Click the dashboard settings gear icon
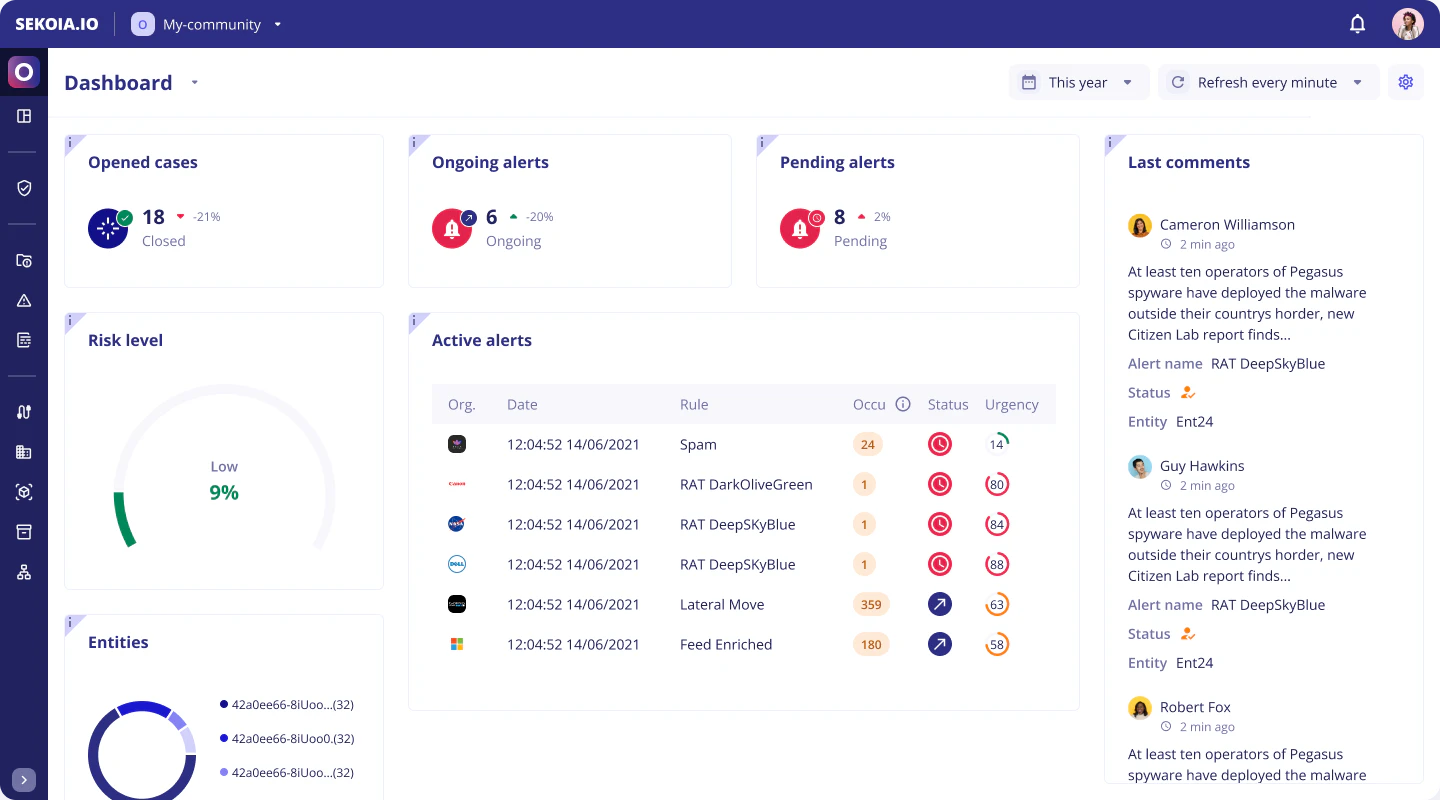1440x800 pixels. point(1406,82)
